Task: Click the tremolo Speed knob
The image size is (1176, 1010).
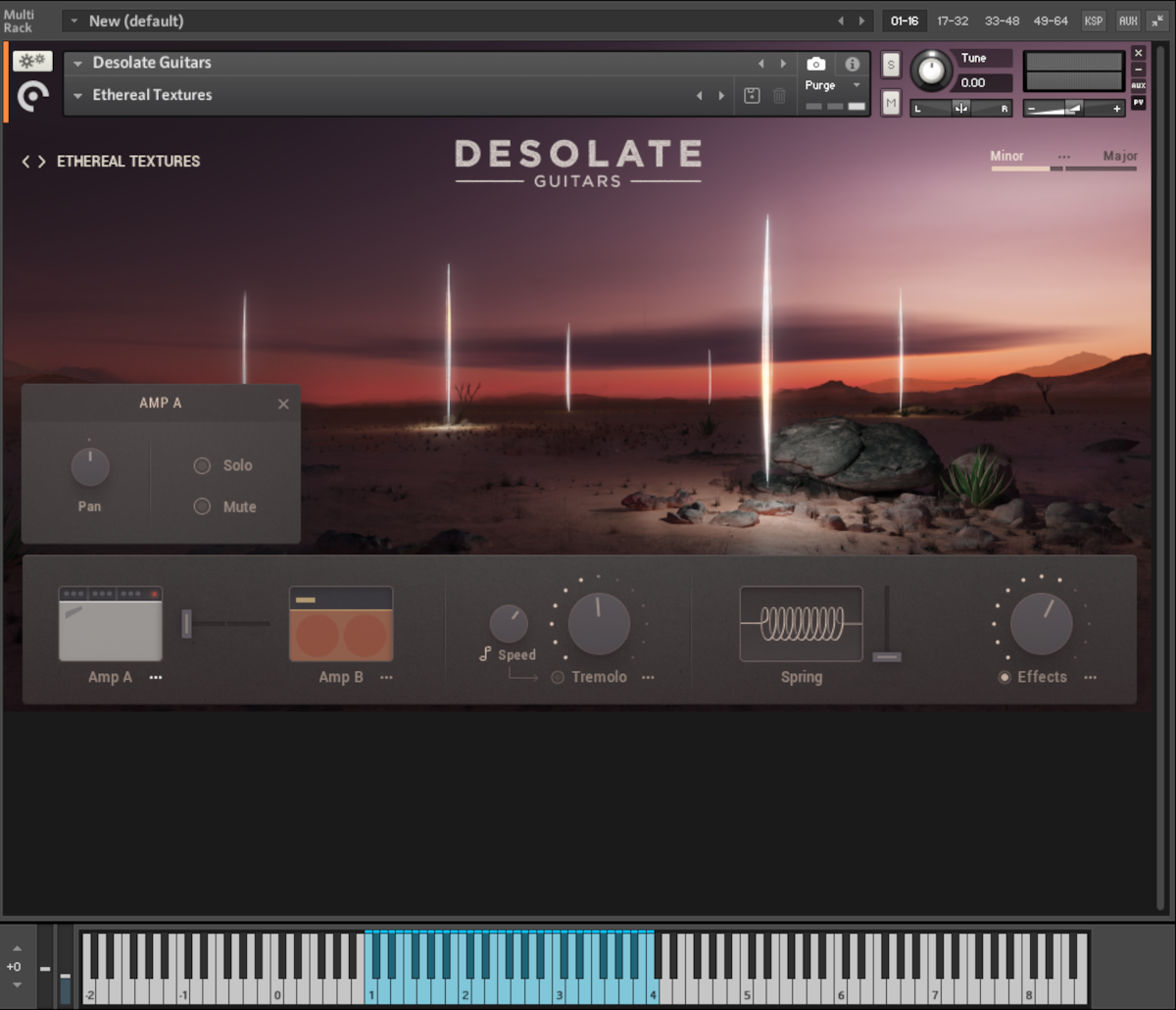Action: point(508,624)
